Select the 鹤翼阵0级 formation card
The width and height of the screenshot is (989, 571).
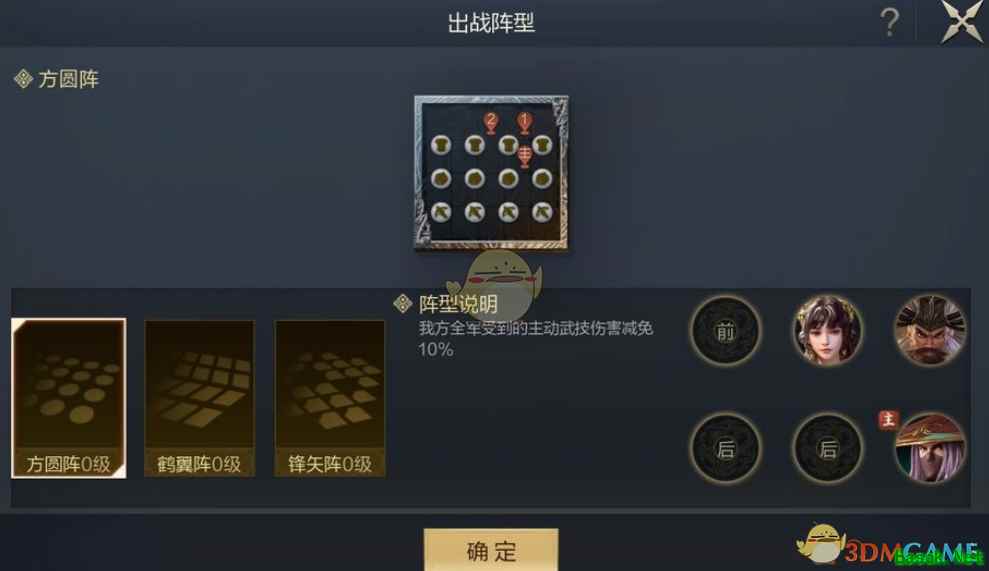point(199,398)
